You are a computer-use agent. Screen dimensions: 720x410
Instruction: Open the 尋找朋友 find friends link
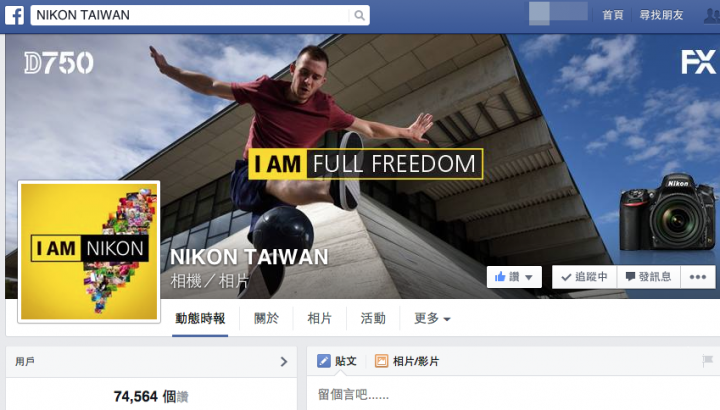(661, 15)
